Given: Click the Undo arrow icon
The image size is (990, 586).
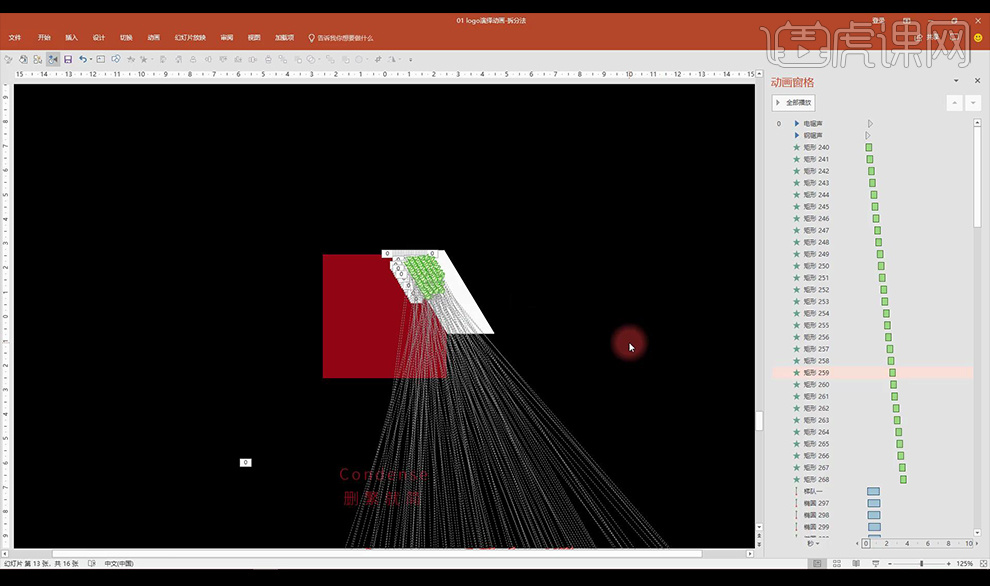Looking at the screenshot, I should point(81,59).
